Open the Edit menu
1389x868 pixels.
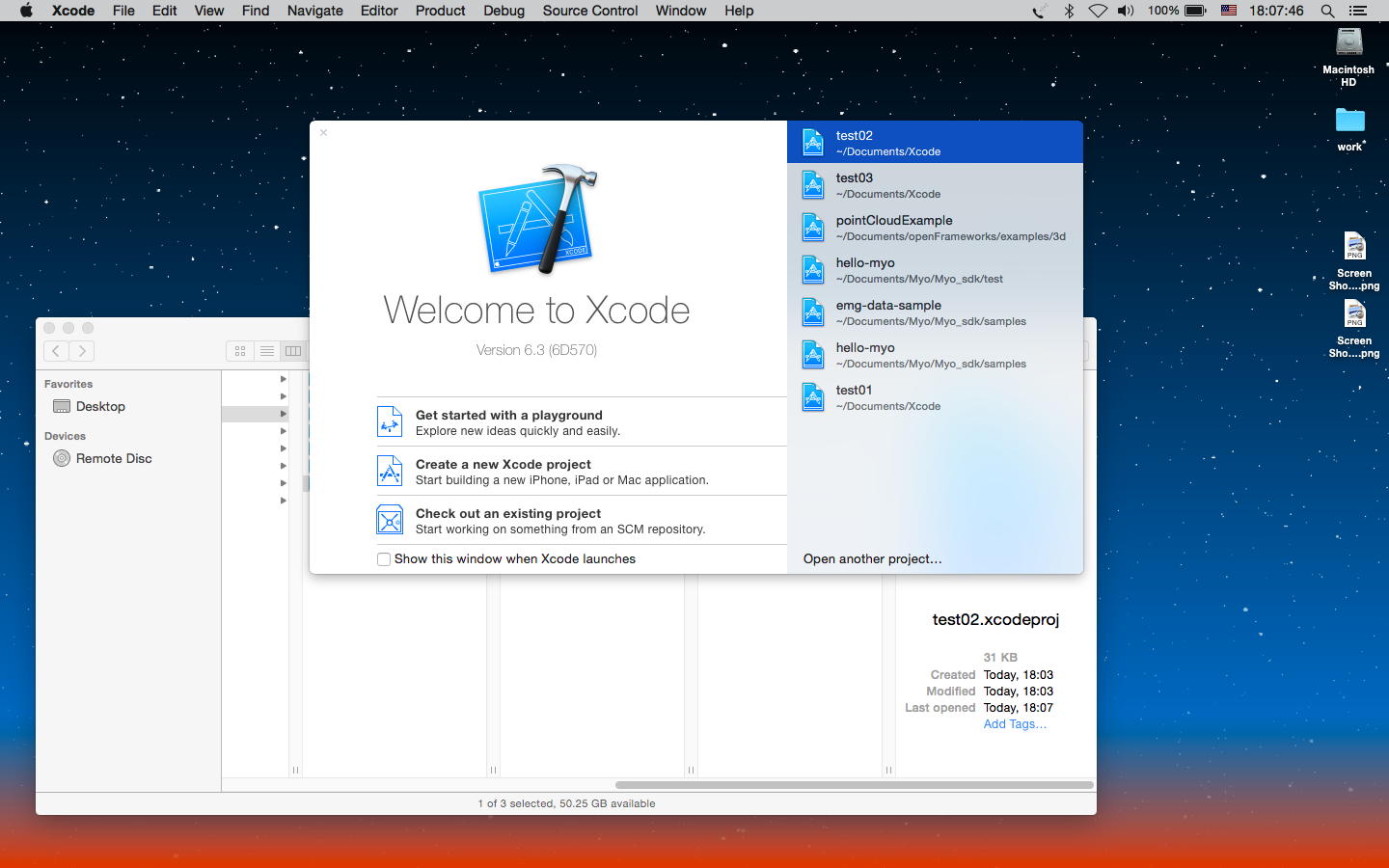pos(164,11)
